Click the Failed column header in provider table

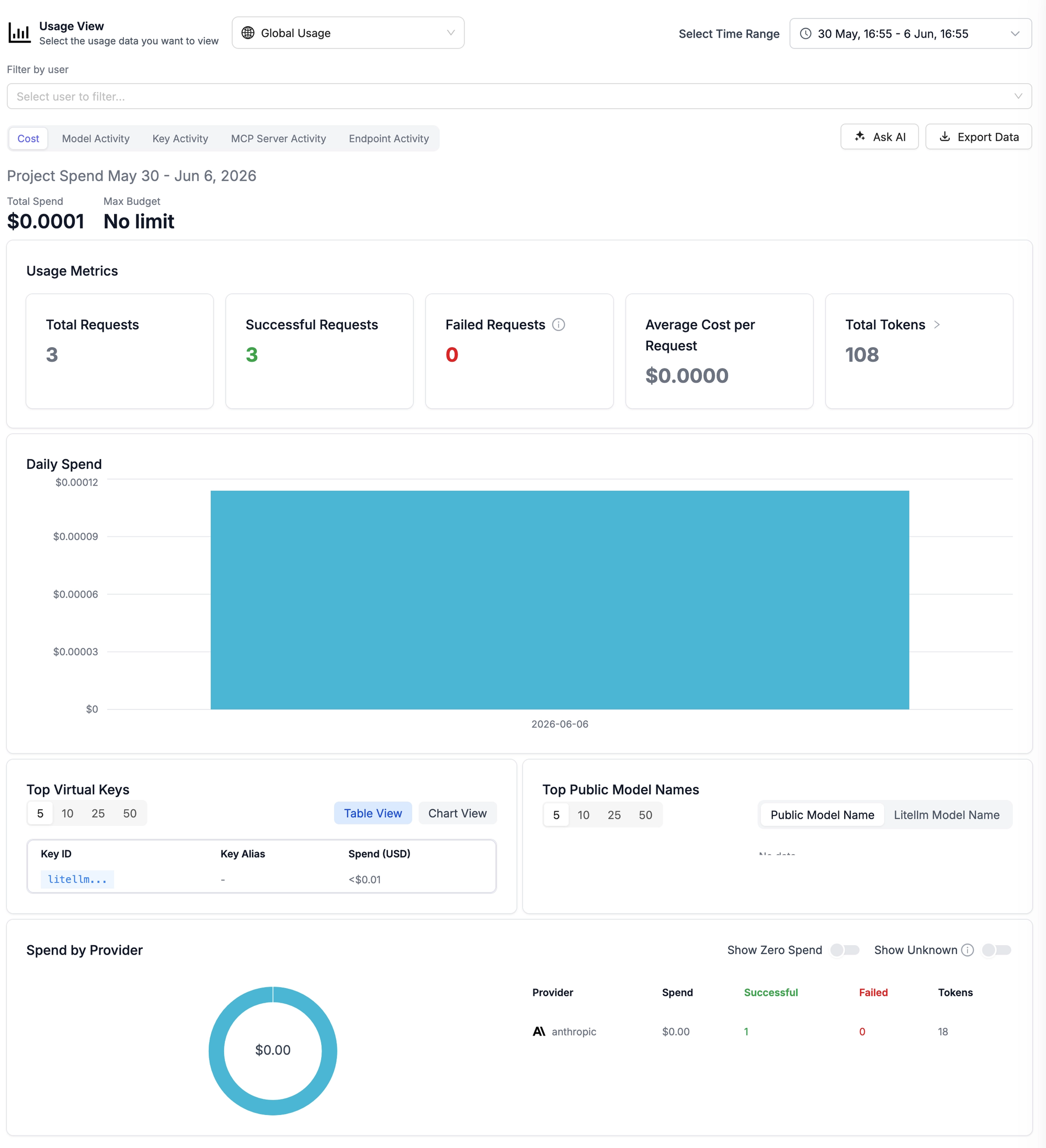tap(873, 992)
